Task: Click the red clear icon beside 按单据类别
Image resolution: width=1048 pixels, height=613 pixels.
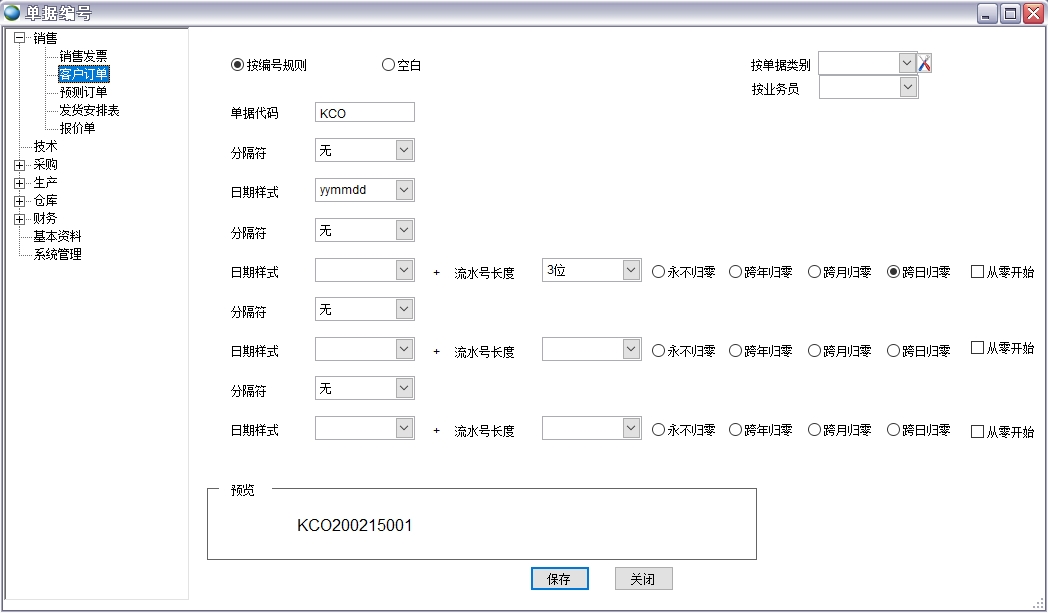Action: [925, 62]
